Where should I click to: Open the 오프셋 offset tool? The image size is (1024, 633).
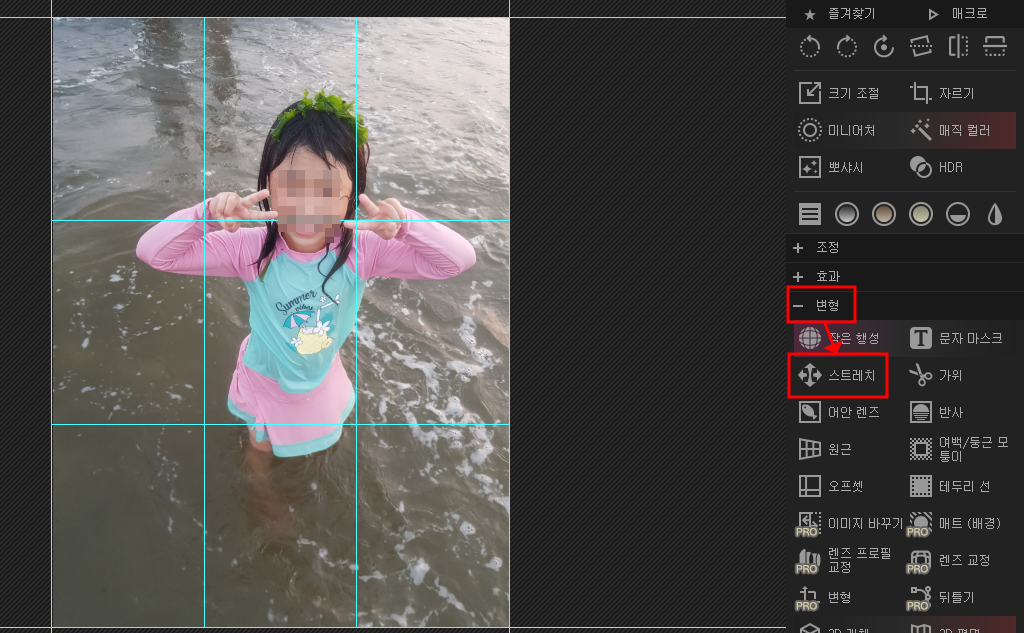point(831,486)
